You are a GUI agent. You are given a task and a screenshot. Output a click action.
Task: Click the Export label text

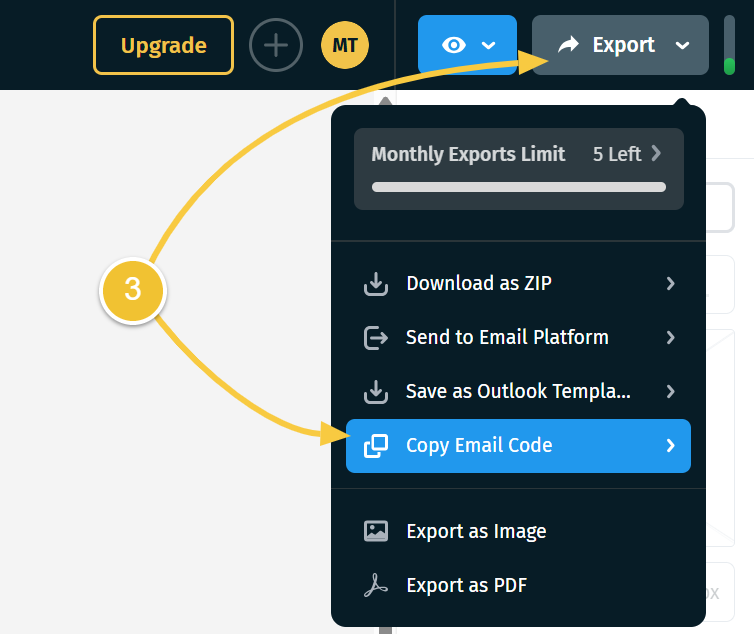623,45
